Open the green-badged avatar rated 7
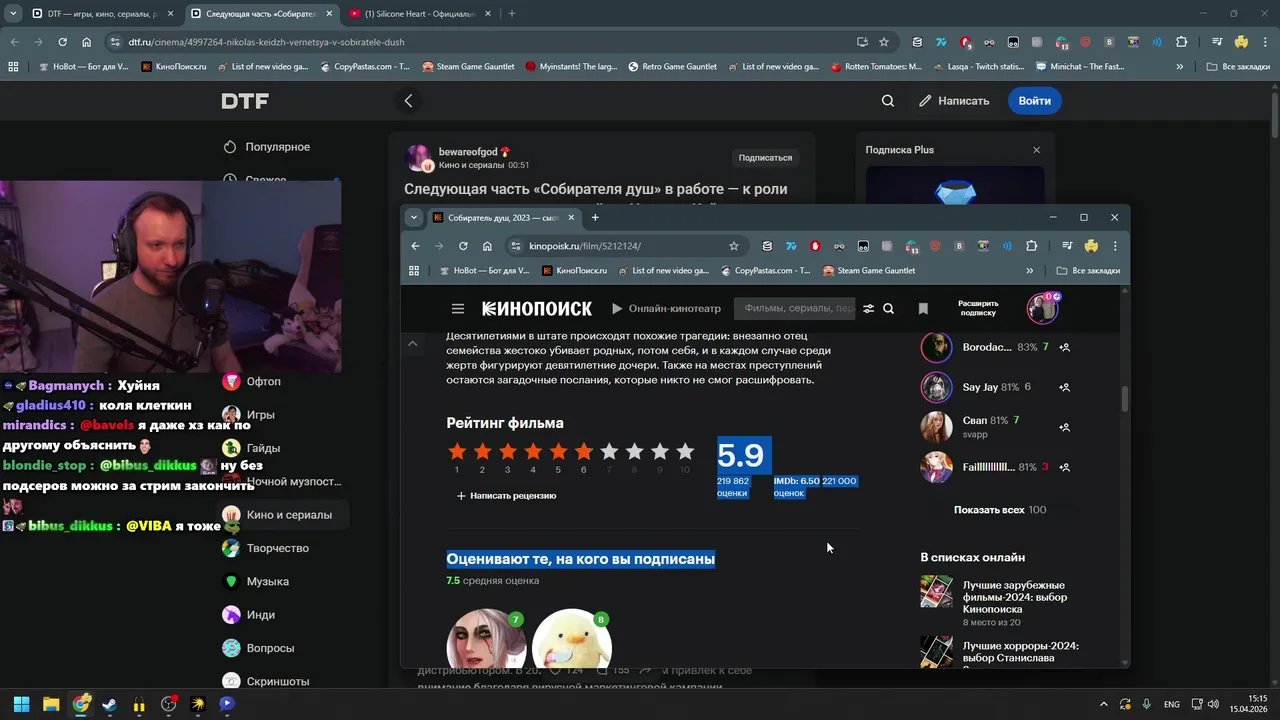 pyautogui.click(x=486, y=638)
